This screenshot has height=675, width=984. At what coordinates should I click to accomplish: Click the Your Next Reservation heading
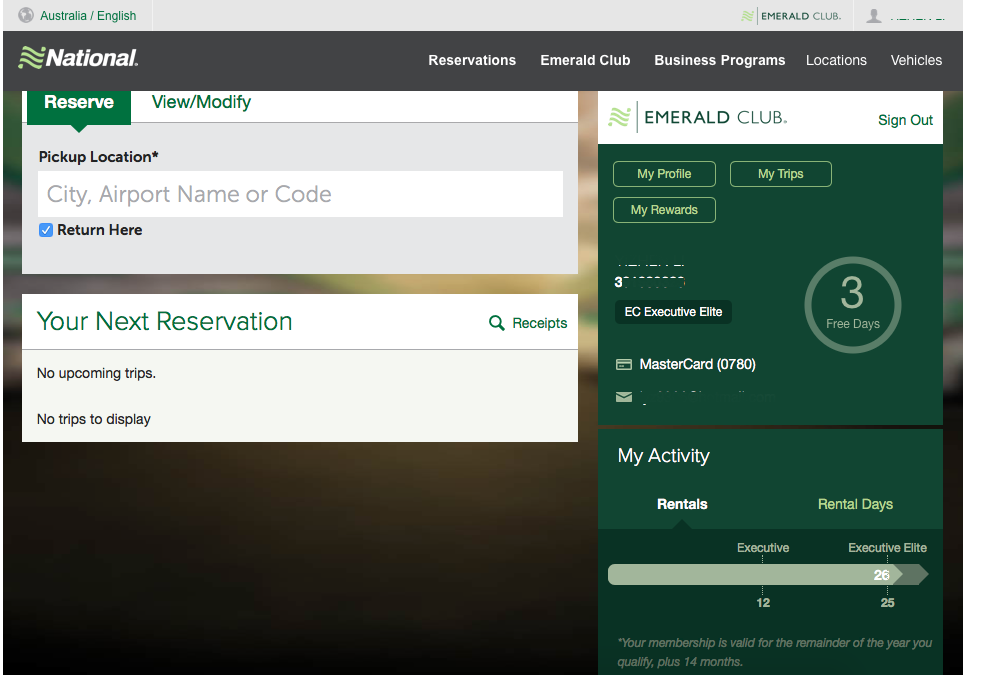(164, 321)
